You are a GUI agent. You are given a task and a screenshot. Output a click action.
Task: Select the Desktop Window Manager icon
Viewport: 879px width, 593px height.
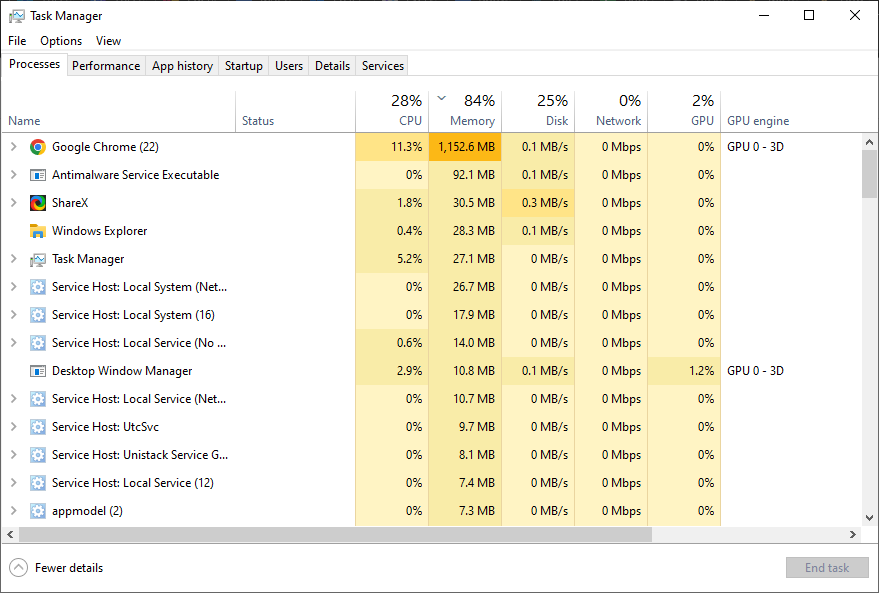point(38,371)
